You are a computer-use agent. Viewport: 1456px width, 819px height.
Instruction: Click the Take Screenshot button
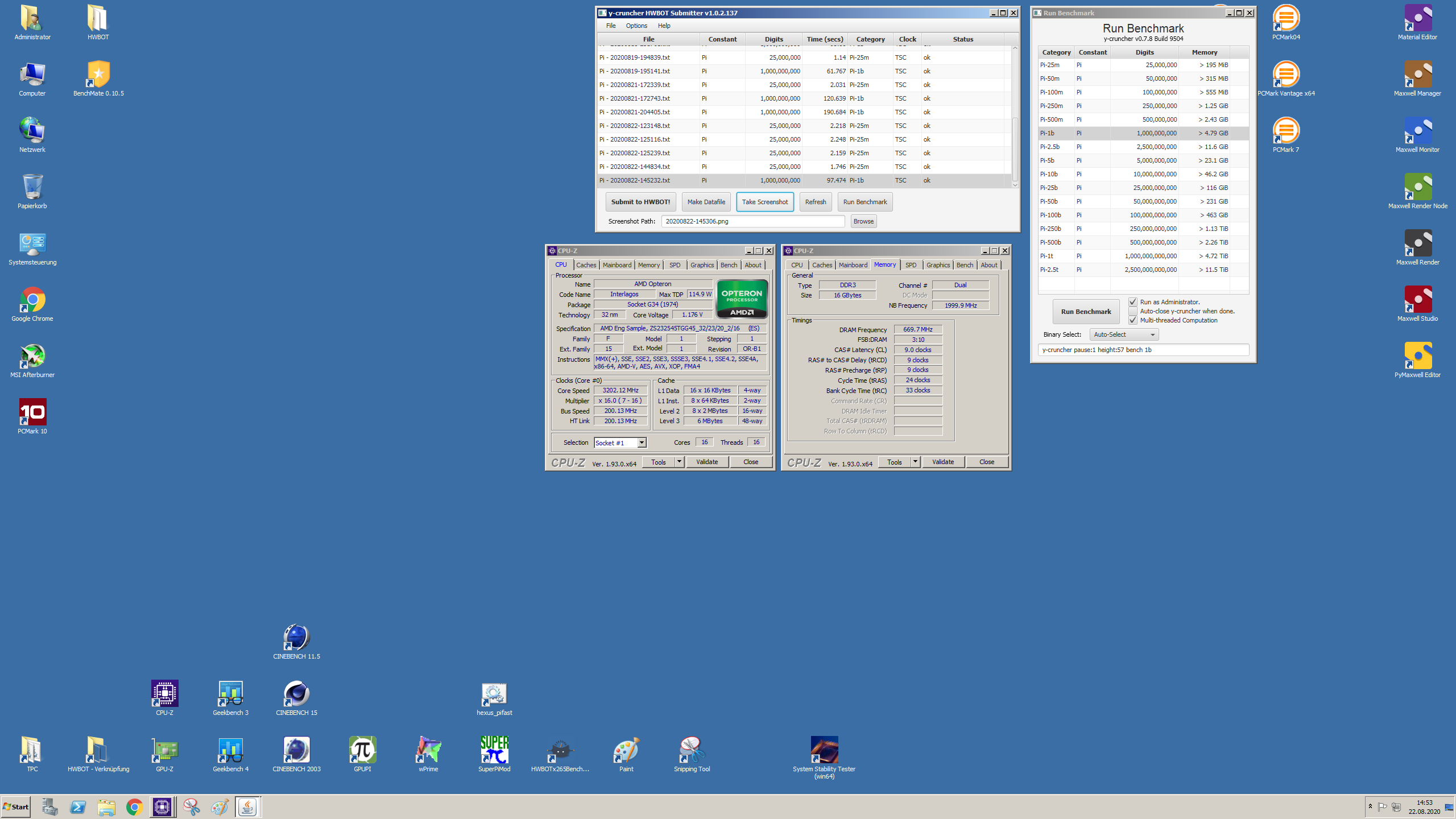point(764,202)
